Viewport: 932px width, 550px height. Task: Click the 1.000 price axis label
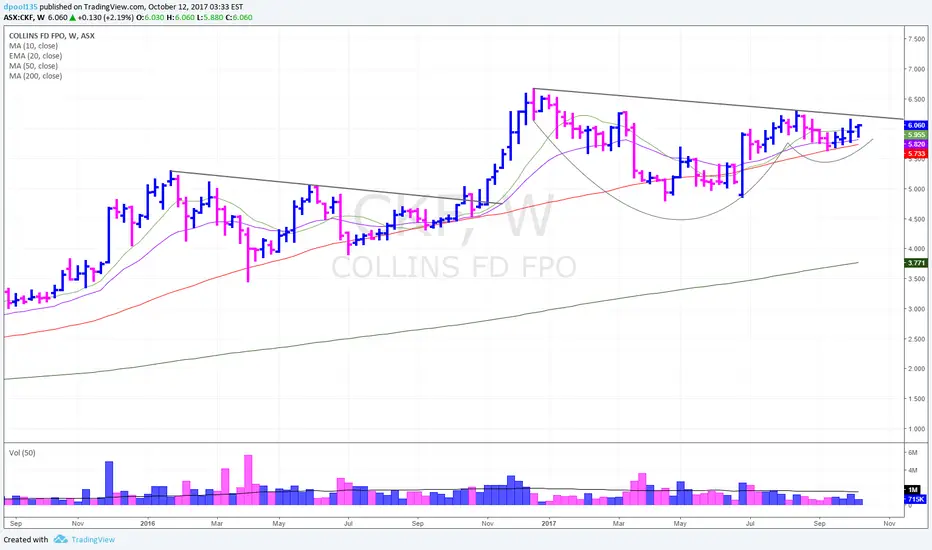[916, 429]
